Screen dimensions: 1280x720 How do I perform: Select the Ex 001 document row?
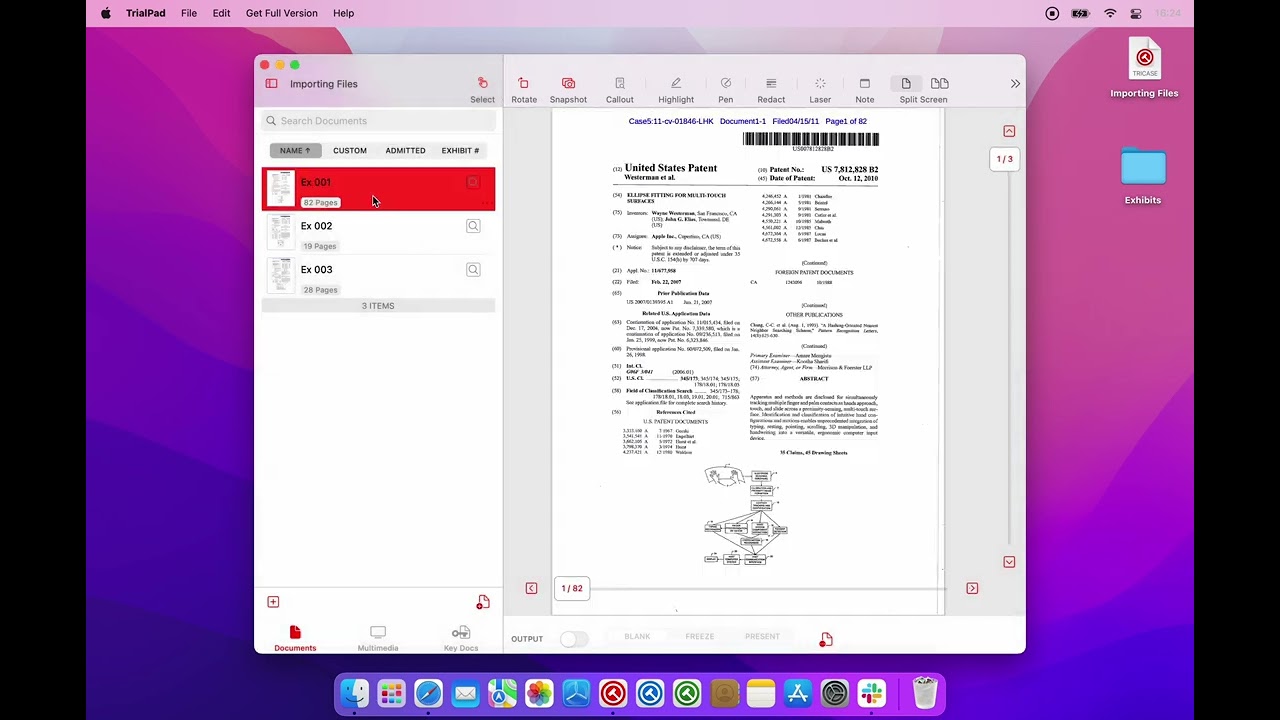coord(378,190)
